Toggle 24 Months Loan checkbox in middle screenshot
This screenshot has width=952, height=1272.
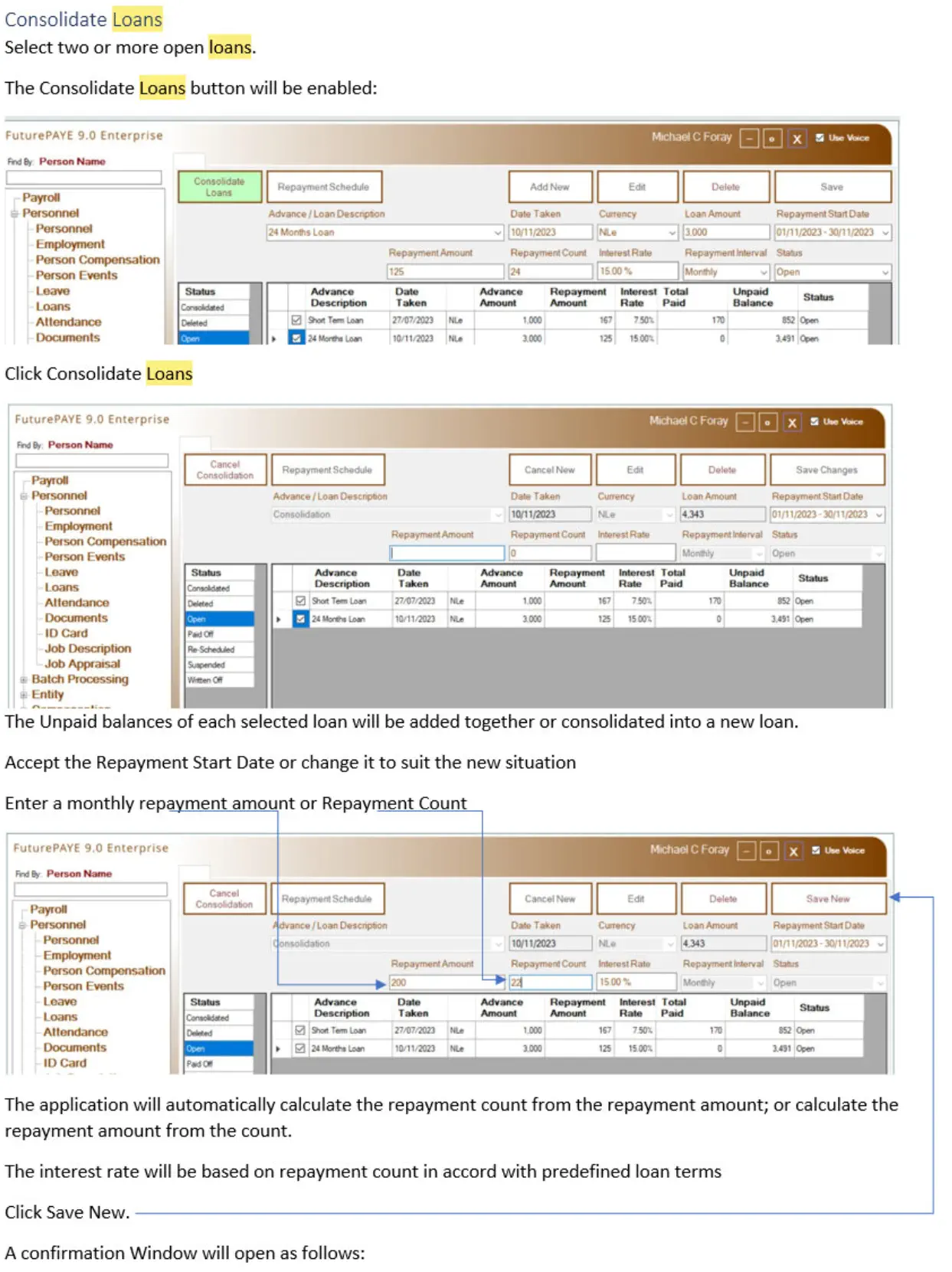click(x=300, y=619)
